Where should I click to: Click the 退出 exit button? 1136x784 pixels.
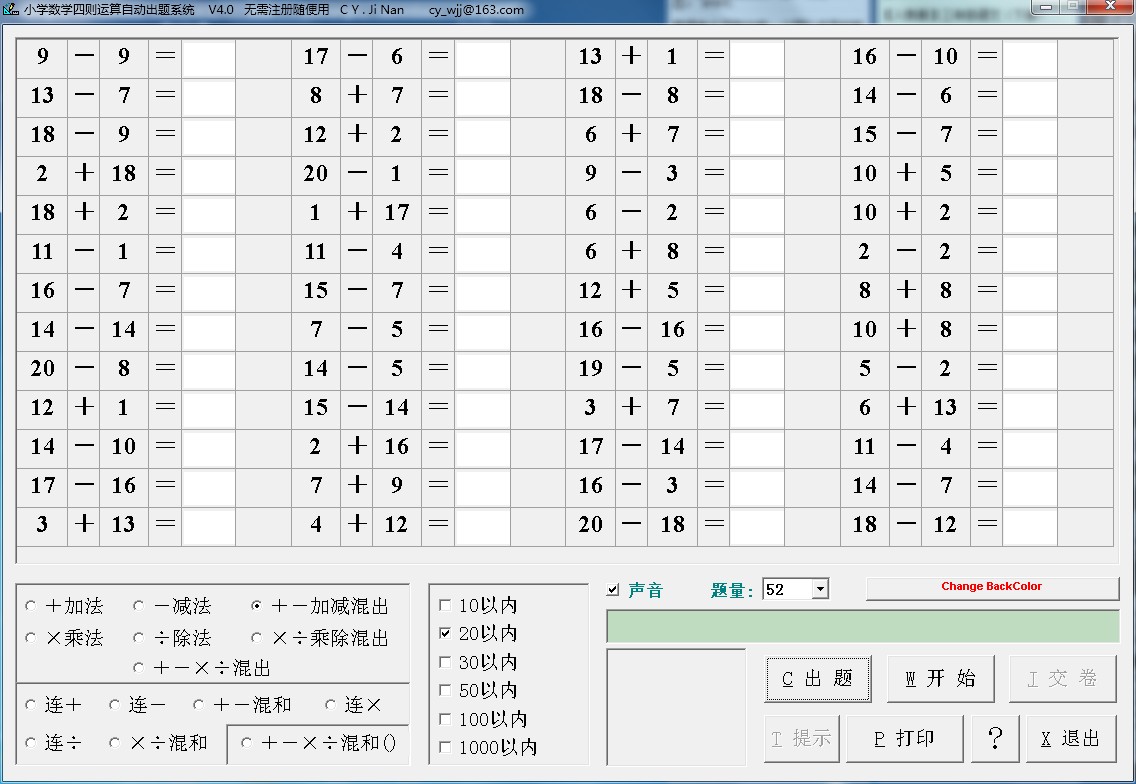1071,739
